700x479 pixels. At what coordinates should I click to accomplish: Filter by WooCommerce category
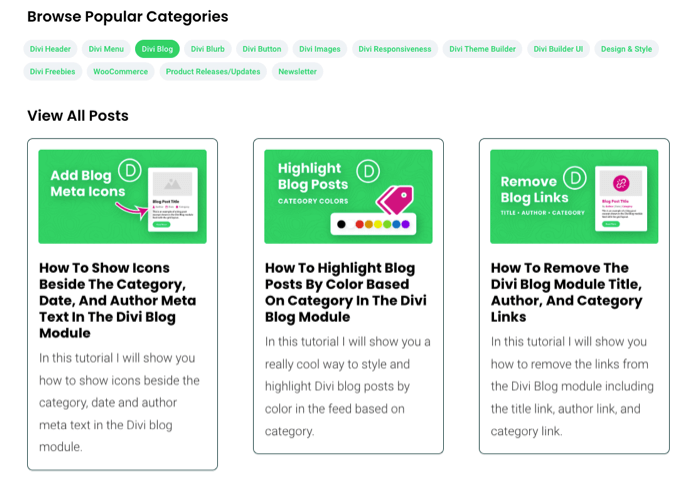pyautogui.click(x=120, y=71)
